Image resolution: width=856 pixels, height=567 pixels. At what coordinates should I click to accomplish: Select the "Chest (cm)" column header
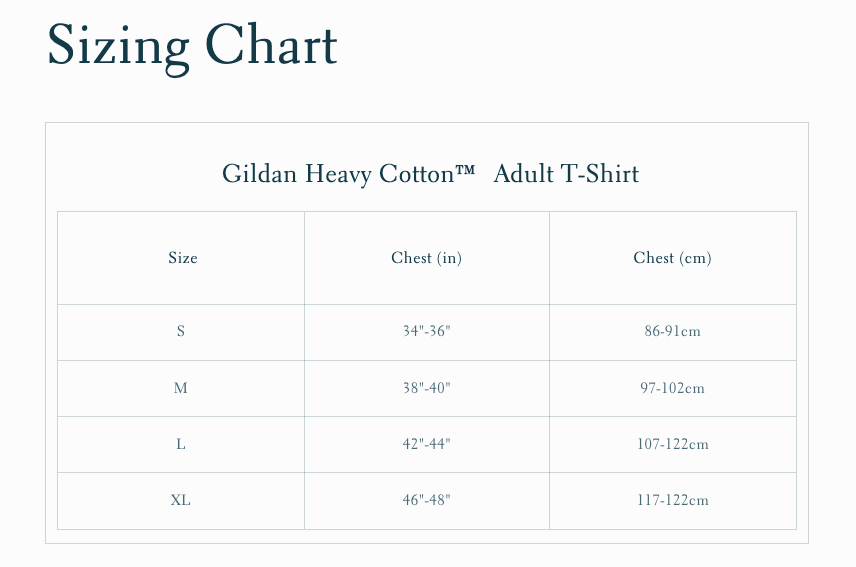[x=672, y=258]
